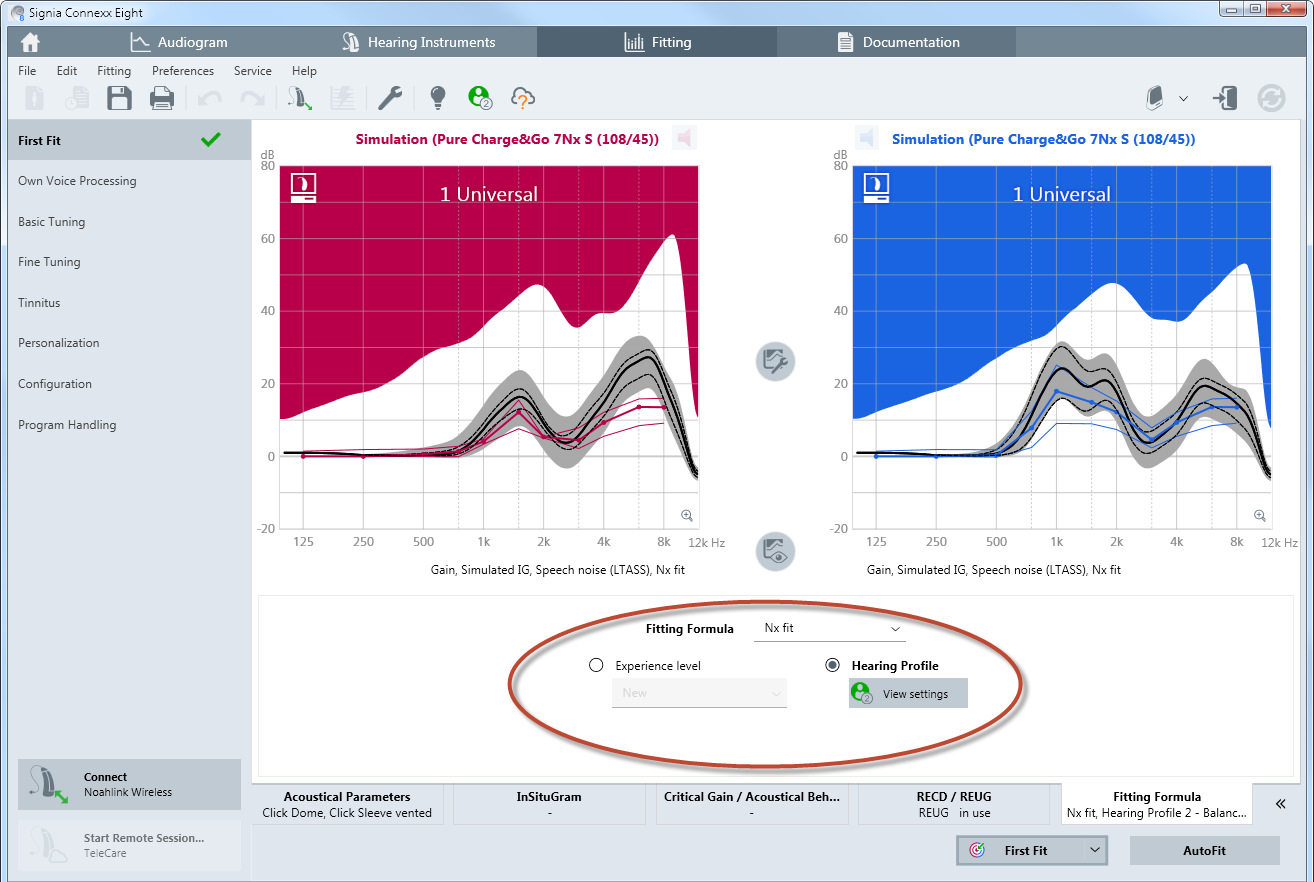Click the round eye view-options button
Viewport: 1314px width, 882px height.
point(775,551)
